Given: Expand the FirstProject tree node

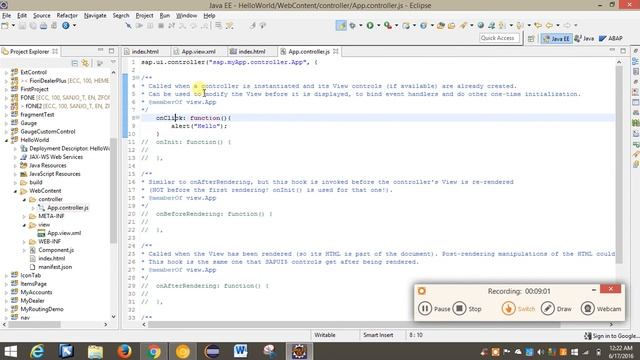Looking at the screenshot, I should tap(6, 89).
